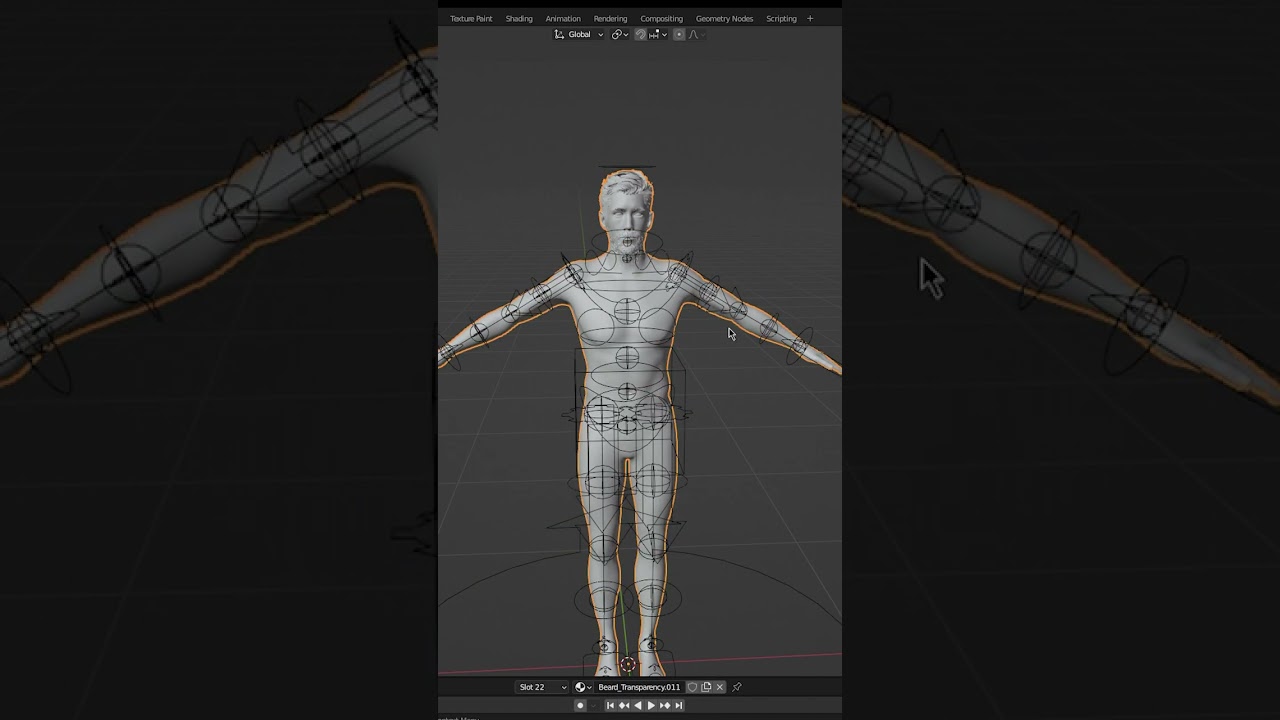Go to the Compositing workspace tab
Screen dimensions: 1280x720
pyautogui.click(x=661, y=18)
